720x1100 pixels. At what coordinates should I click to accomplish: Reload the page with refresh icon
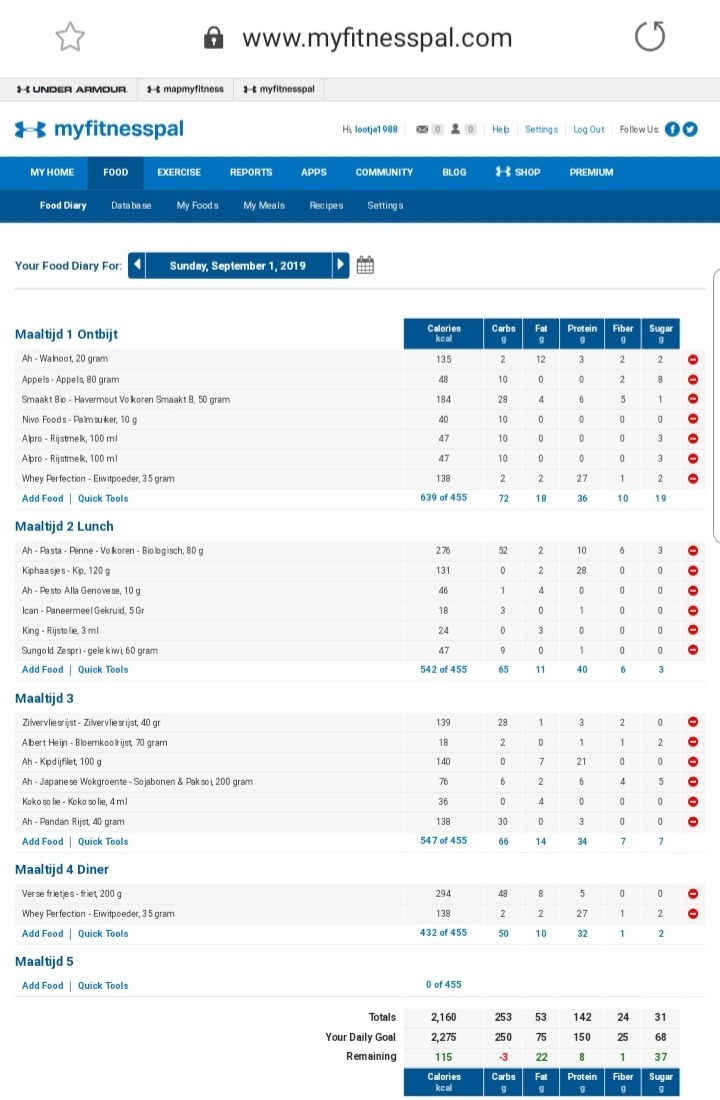[650, 36]
